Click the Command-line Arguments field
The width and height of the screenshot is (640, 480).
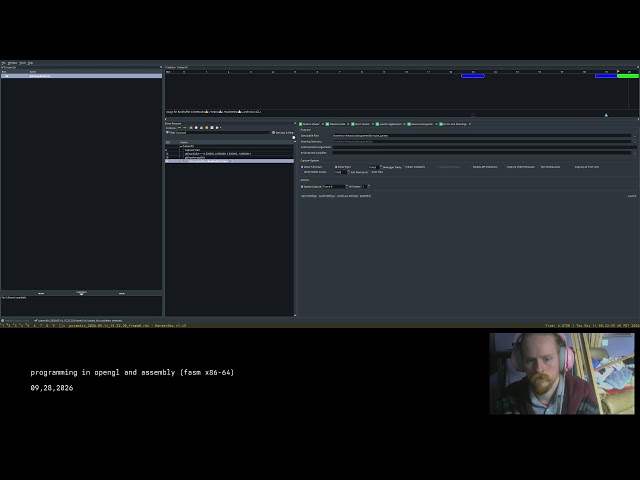coord(484,147)
